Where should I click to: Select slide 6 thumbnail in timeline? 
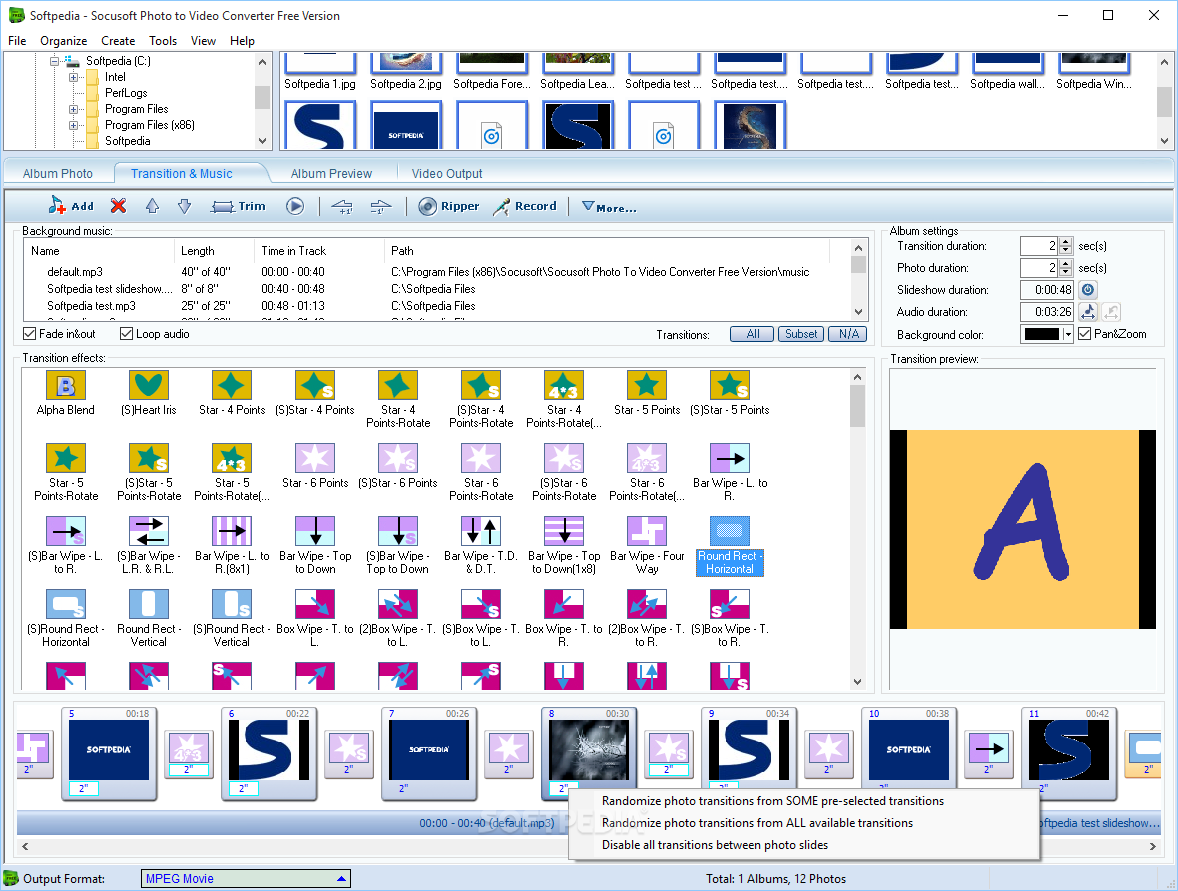pos(269,752)
